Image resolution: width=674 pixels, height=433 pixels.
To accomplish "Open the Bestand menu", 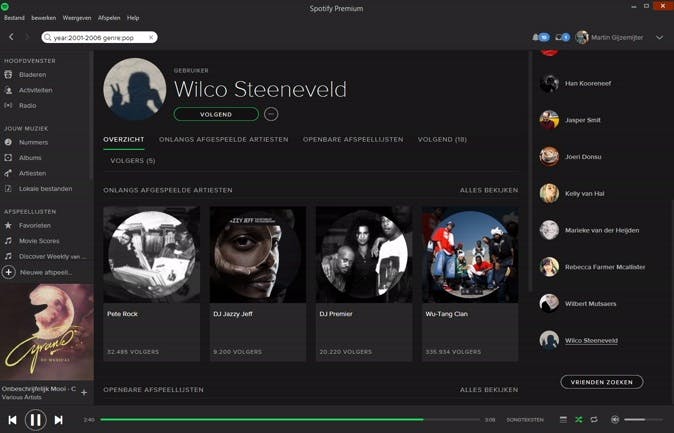I will (x=14, y=18).
